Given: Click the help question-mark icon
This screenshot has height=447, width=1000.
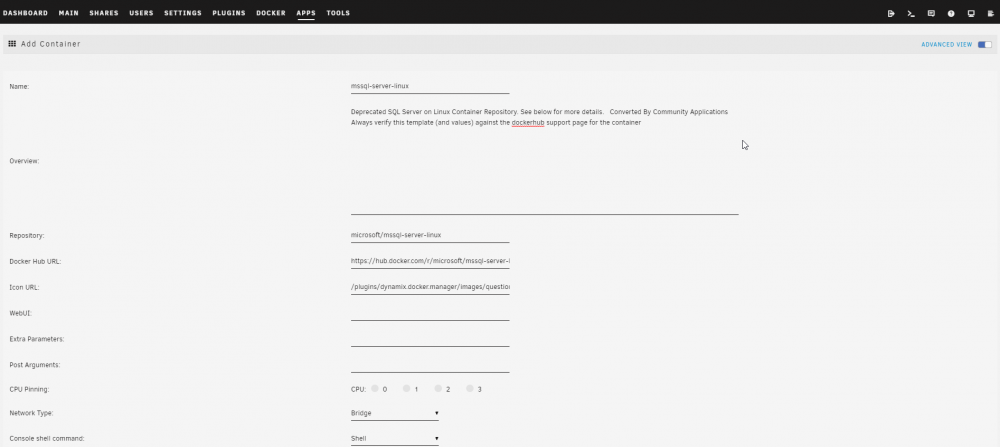Looking at the screenshot, I should point(951,13).
